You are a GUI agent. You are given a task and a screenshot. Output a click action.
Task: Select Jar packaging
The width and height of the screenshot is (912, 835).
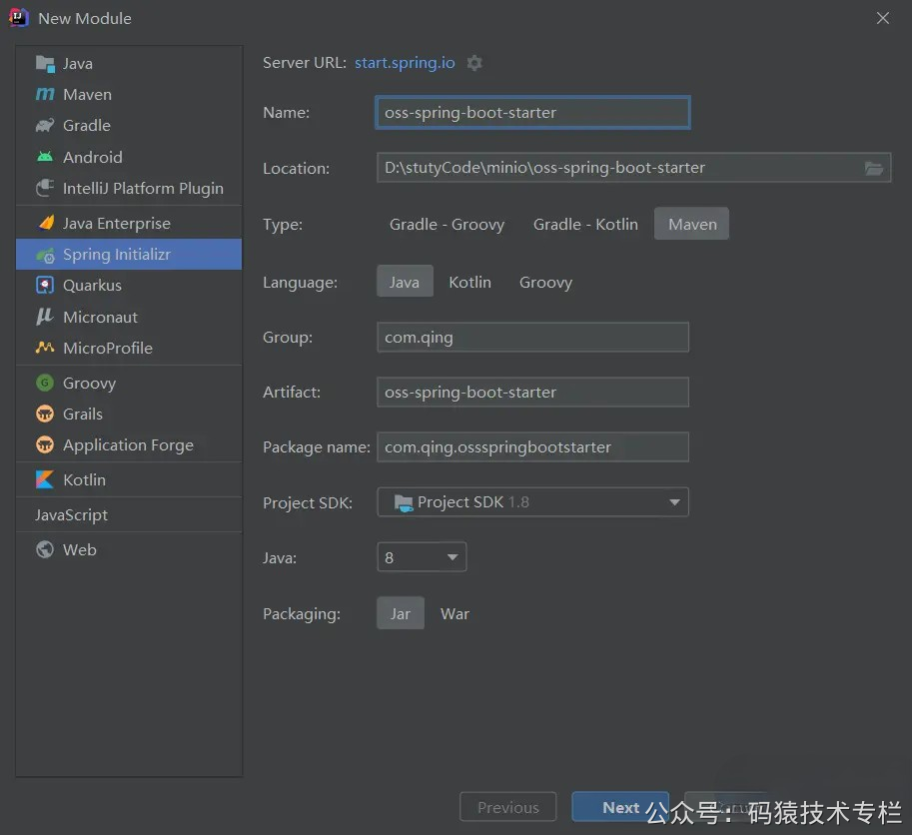pyautogui.click(x=400, y=613)
